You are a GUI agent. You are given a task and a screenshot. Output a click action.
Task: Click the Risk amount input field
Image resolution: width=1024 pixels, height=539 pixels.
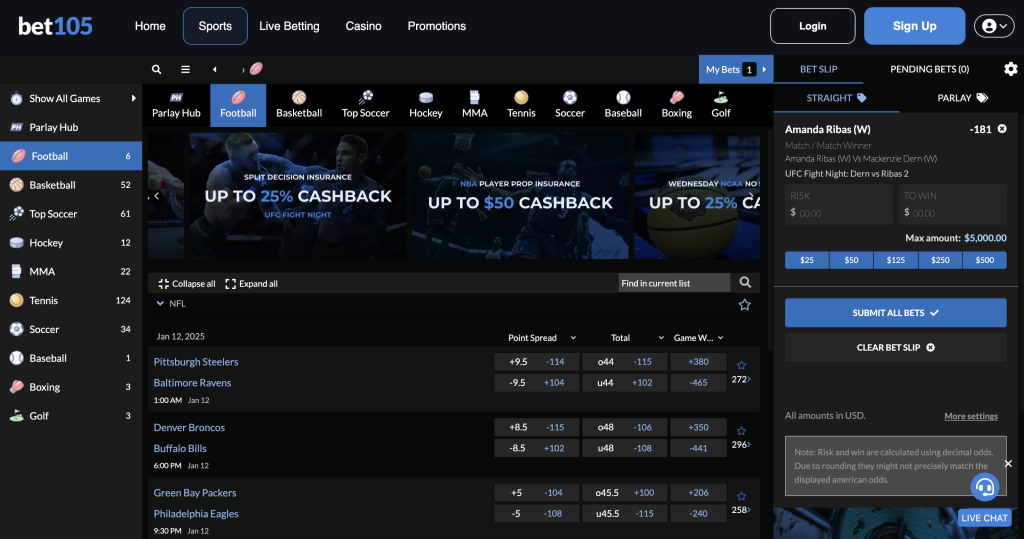pos(838,212)
